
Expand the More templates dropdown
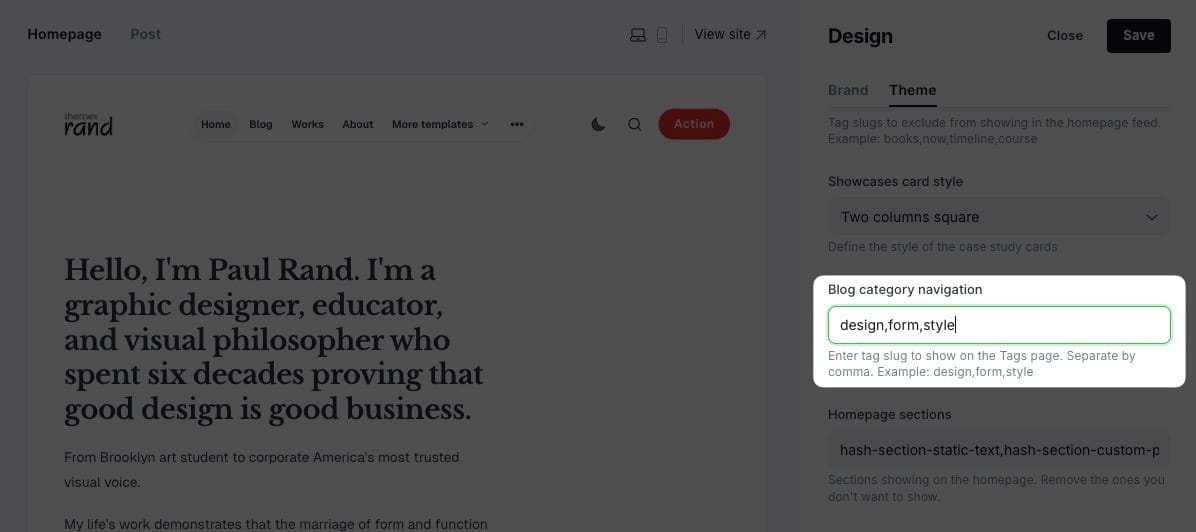click(440, 125)
